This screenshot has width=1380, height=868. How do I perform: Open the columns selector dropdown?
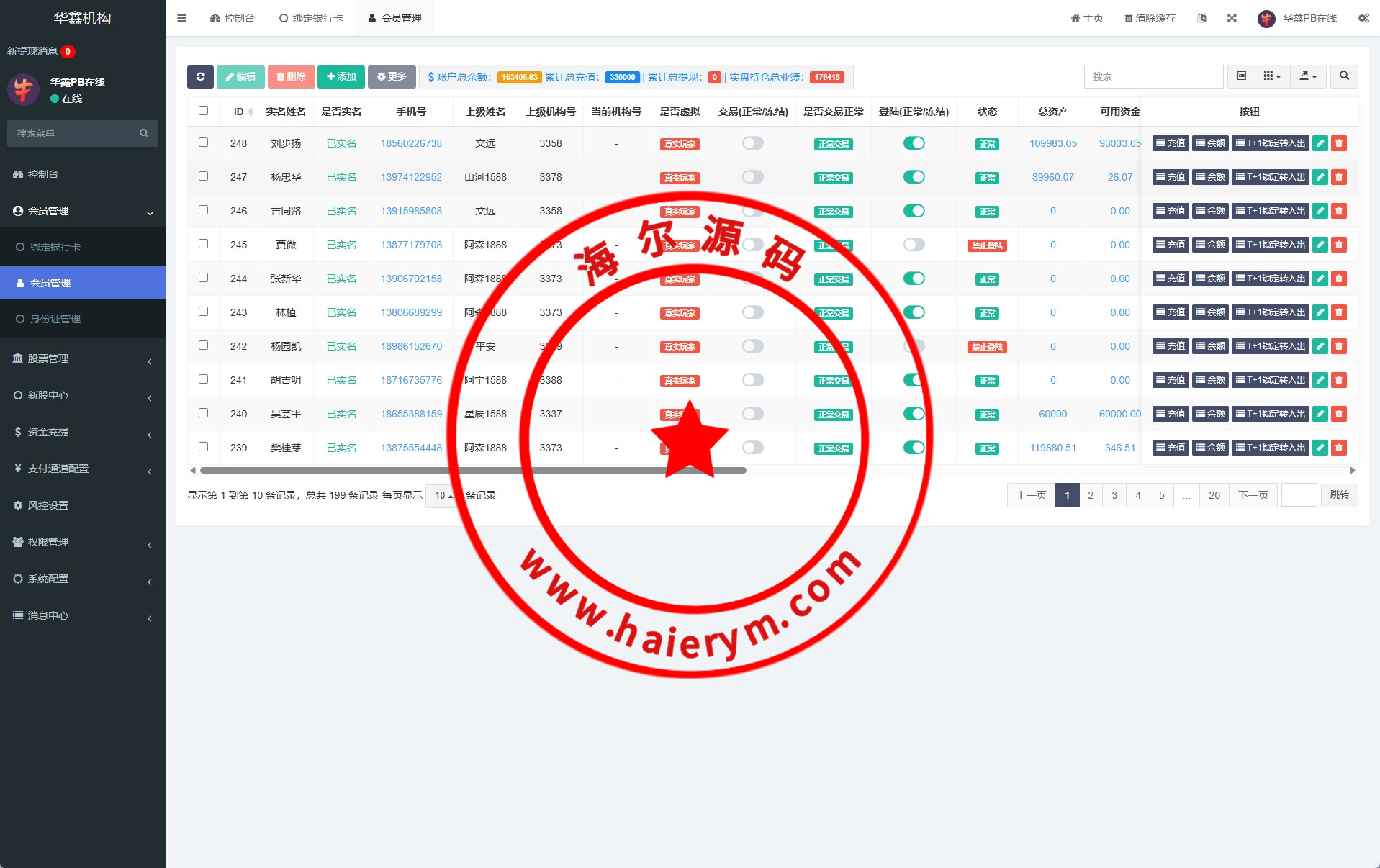(x=1272, y=76)
